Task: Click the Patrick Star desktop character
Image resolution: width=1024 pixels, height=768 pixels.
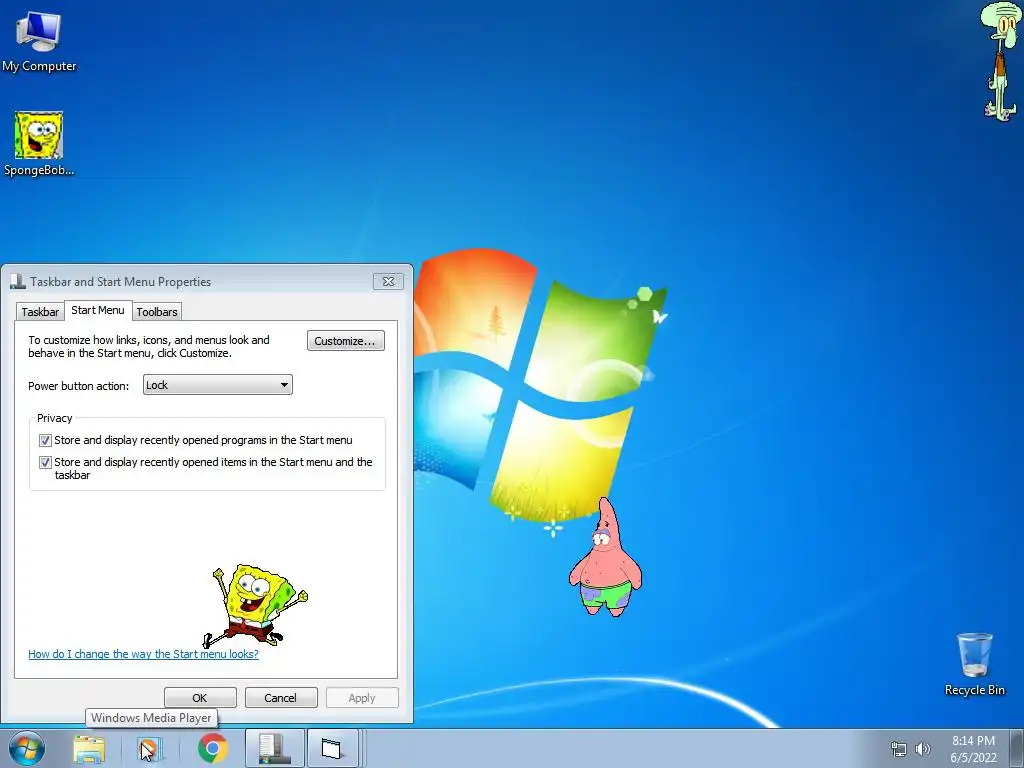Action: 605,557
